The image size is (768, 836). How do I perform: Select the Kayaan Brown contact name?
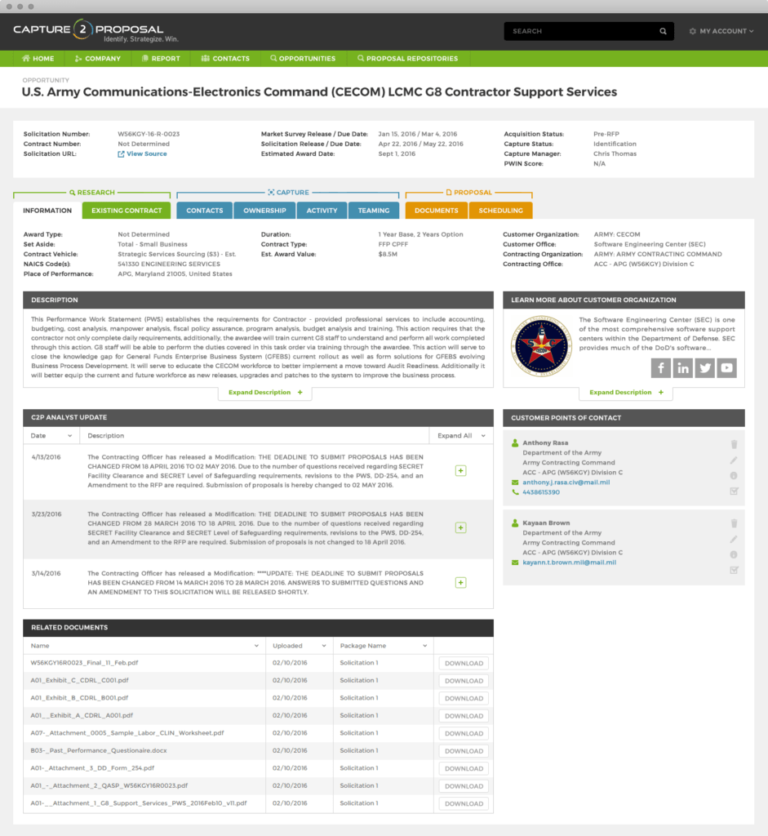pyautogui.click(x=546, y=523)
